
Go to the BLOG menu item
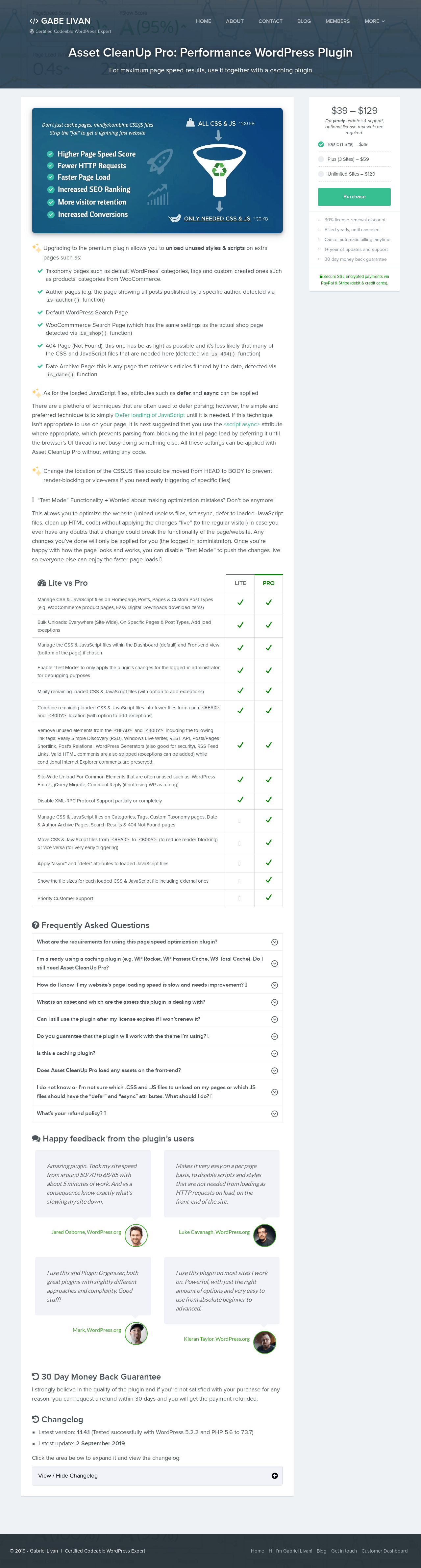[x=304, y=21]
